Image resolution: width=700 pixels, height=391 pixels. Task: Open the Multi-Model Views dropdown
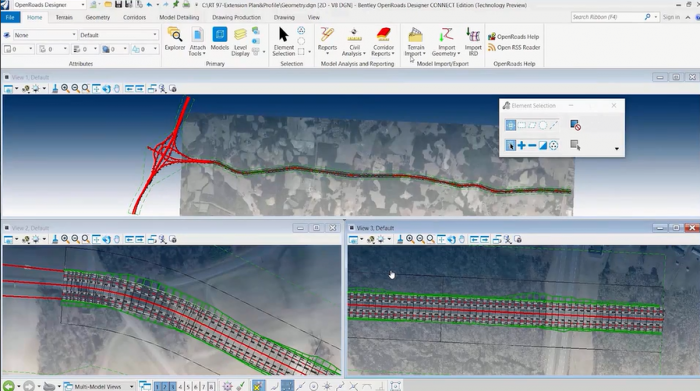pyautogui.click(x=99, y=387)
